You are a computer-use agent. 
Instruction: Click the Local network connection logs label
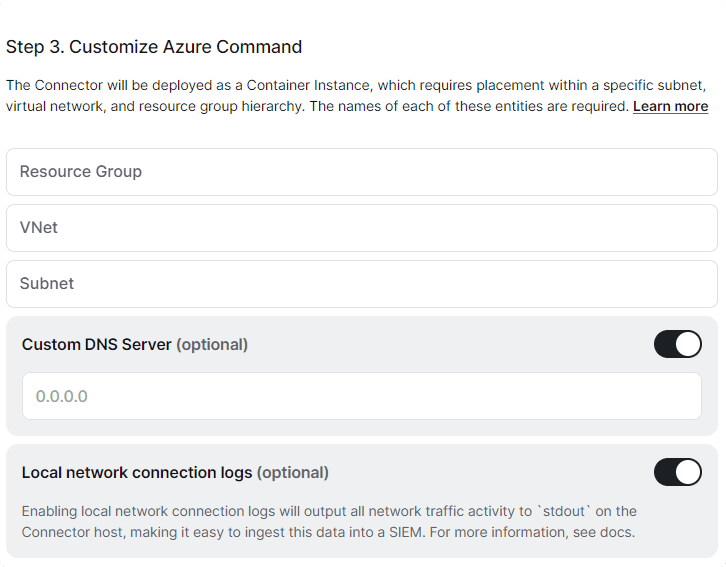[175, 473]
